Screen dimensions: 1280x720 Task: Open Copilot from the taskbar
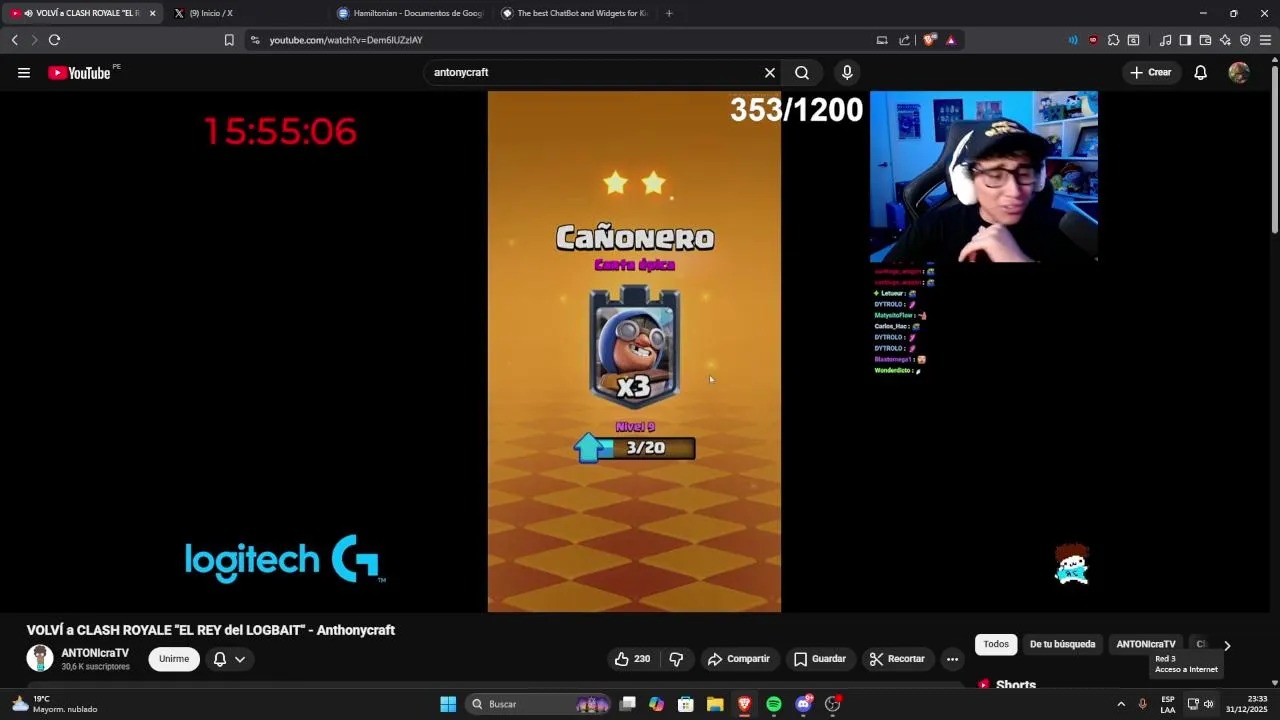(656, 704)
